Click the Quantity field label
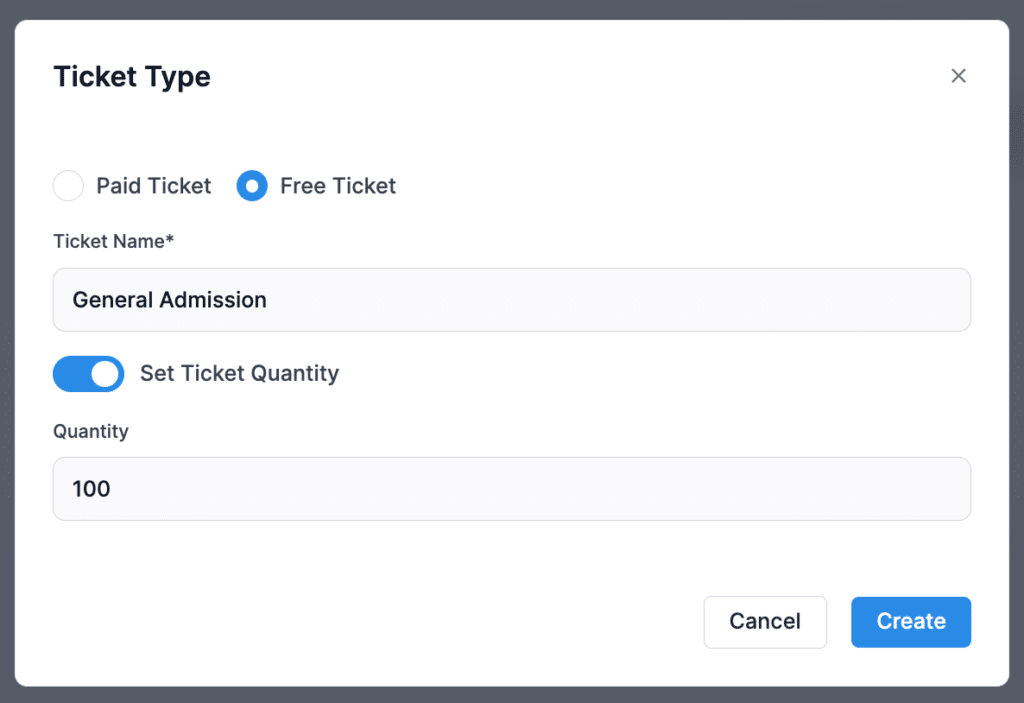Viewport: 1024px width, 703px height. [90, 431]
